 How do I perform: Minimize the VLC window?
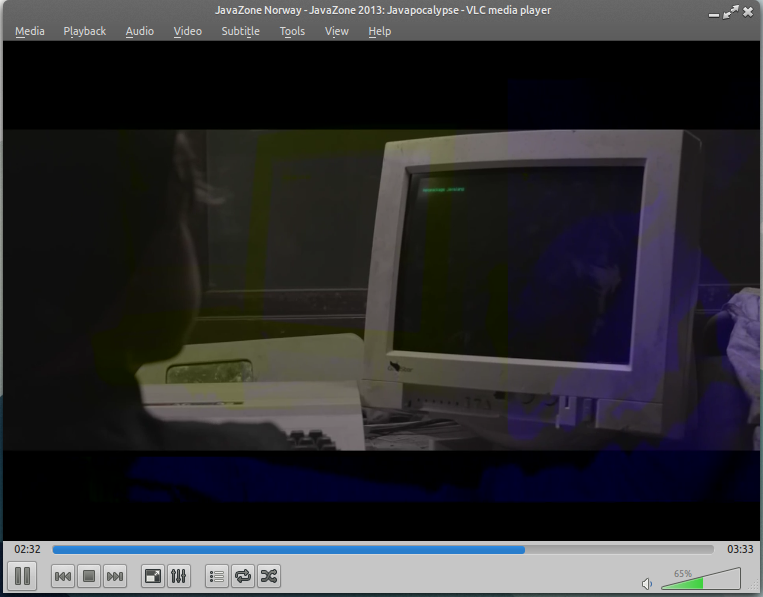point(714,15)
